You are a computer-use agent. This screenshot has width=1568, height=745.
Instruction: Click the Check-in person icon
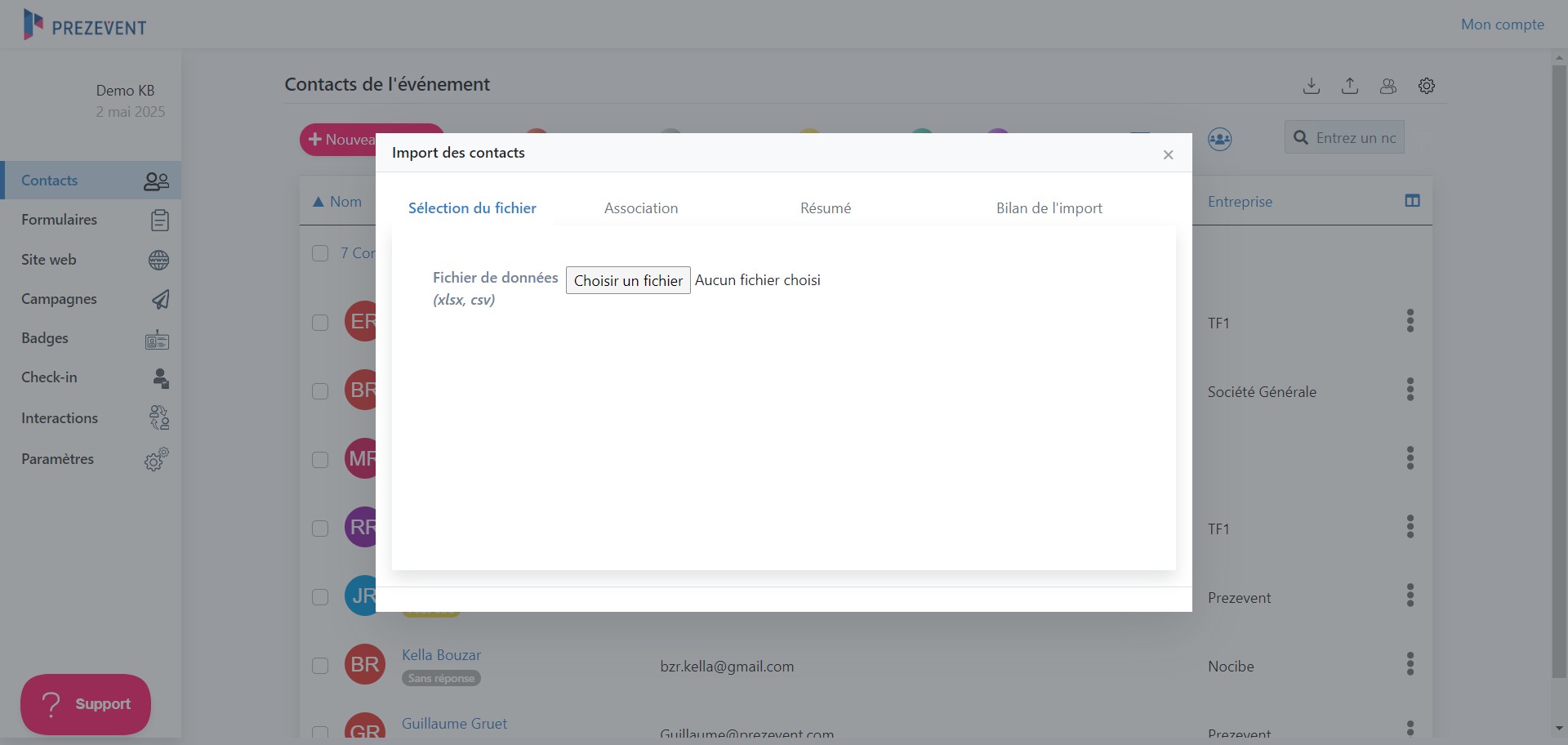[161, 378]
